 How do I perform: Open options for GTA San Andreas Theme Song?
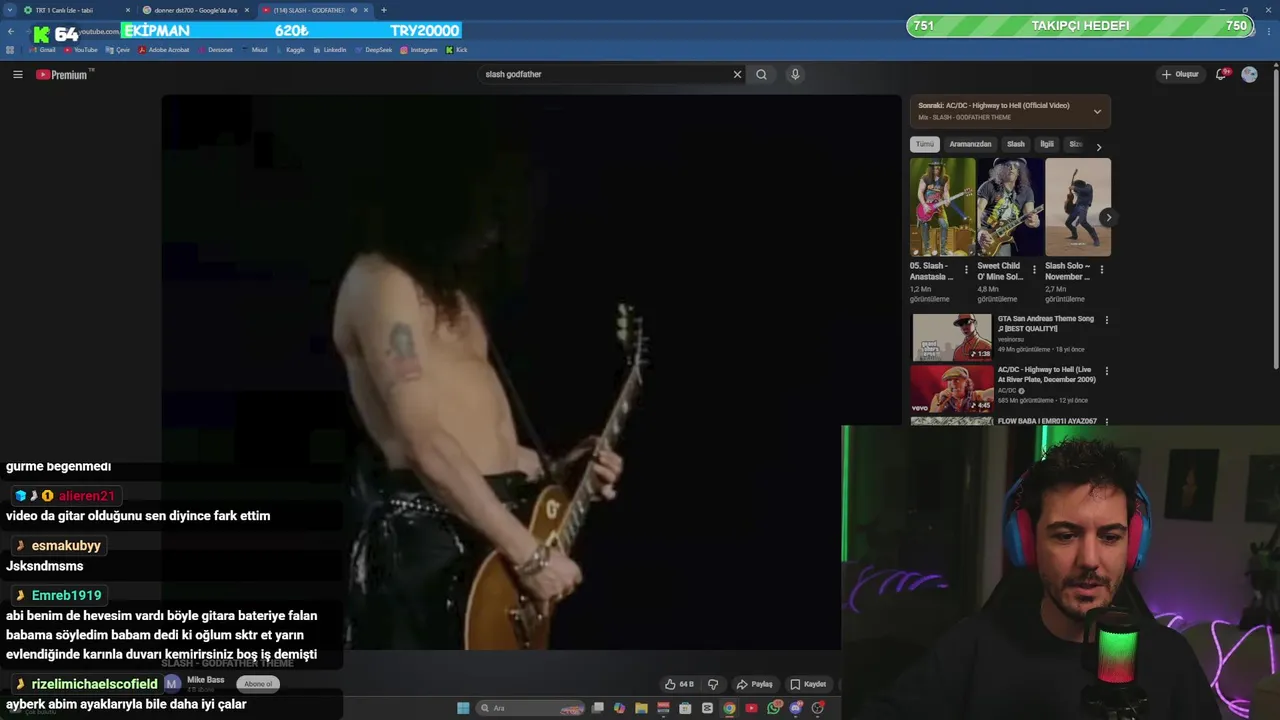click(1106, 320)
